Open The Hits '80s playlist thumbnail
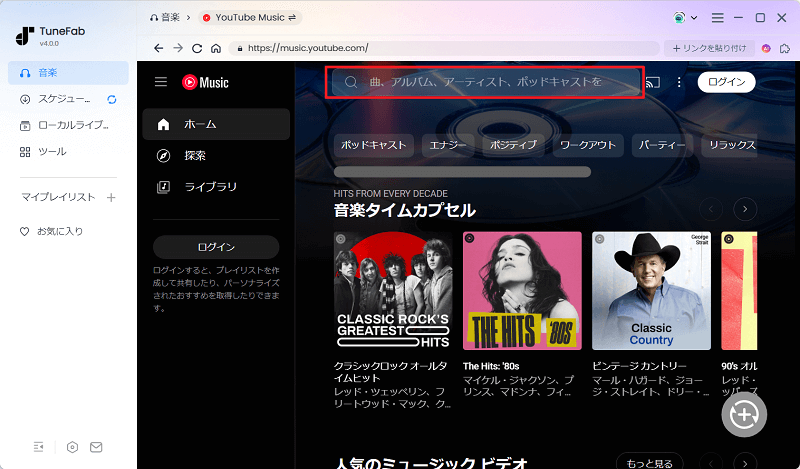The image size is (800, 469). 522,291
